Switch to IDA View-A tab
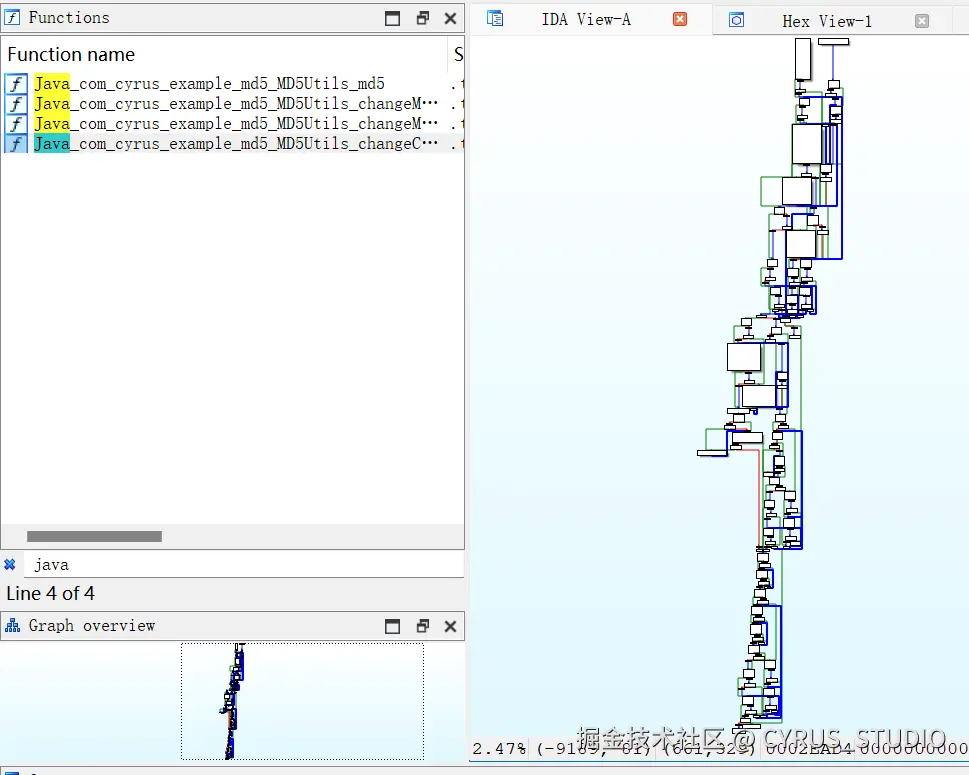The height and width of the screenshot is (775, 969). coord(586,20)
